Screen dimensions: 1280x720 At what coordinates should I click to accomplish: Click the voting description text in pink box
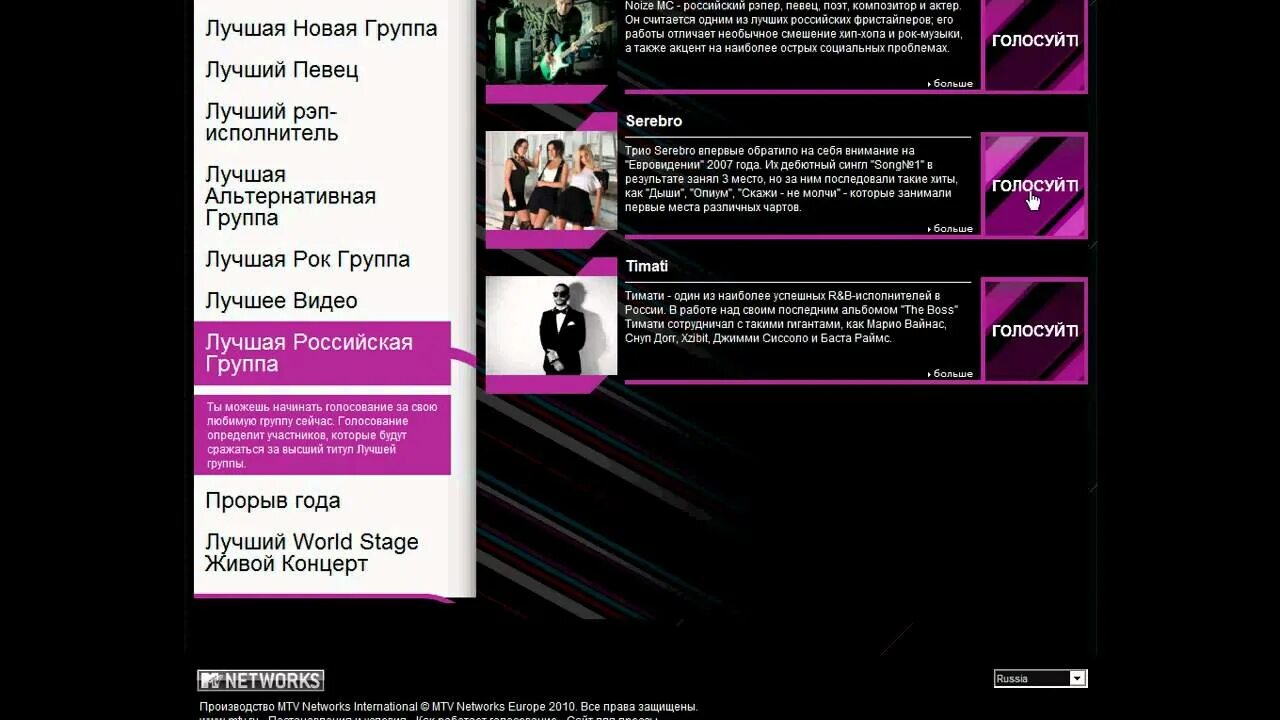(322, 435)
